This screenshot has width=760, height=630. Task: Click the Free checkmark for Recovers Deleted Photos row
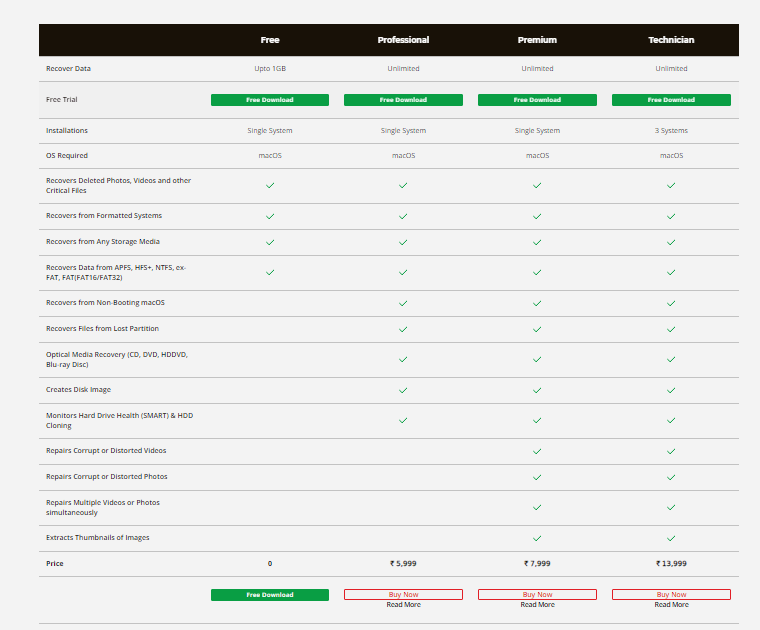(x=270, y=186)
